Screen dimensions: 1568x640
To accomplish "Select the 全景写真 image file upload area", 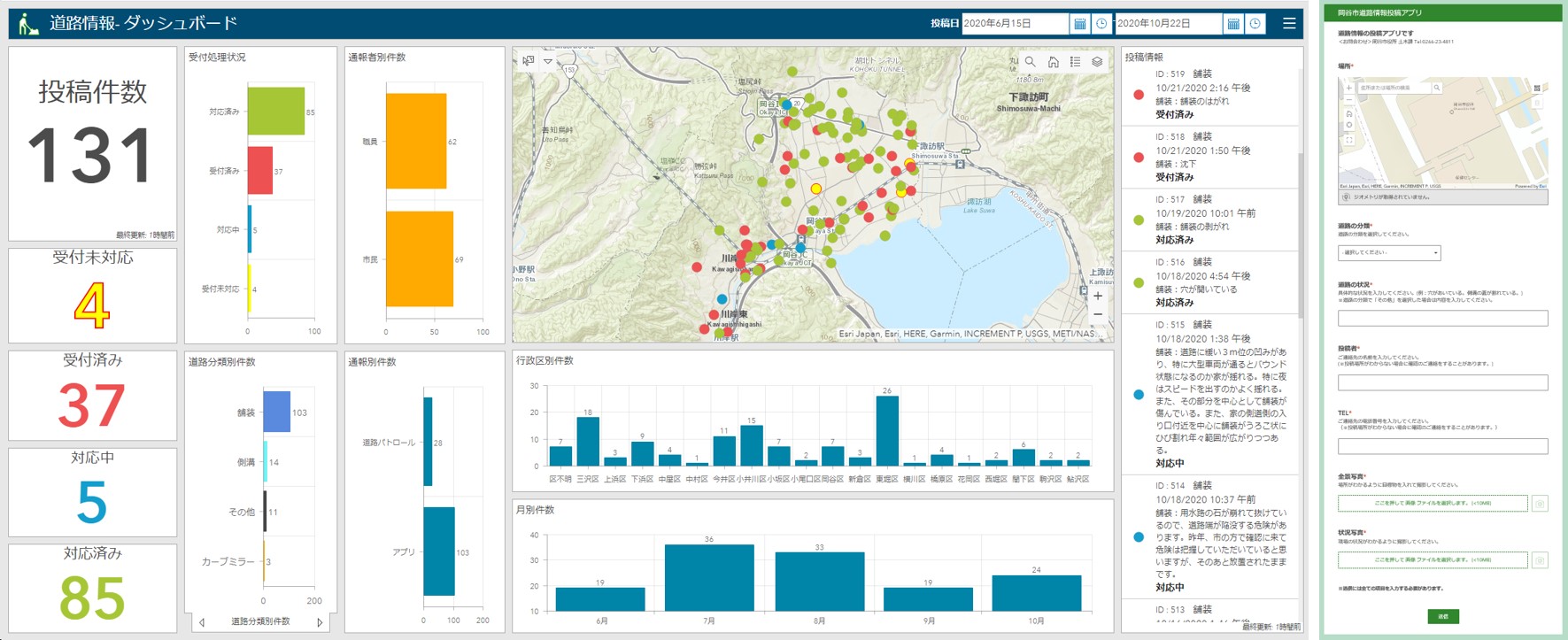I will click(x=1432, y=504).
